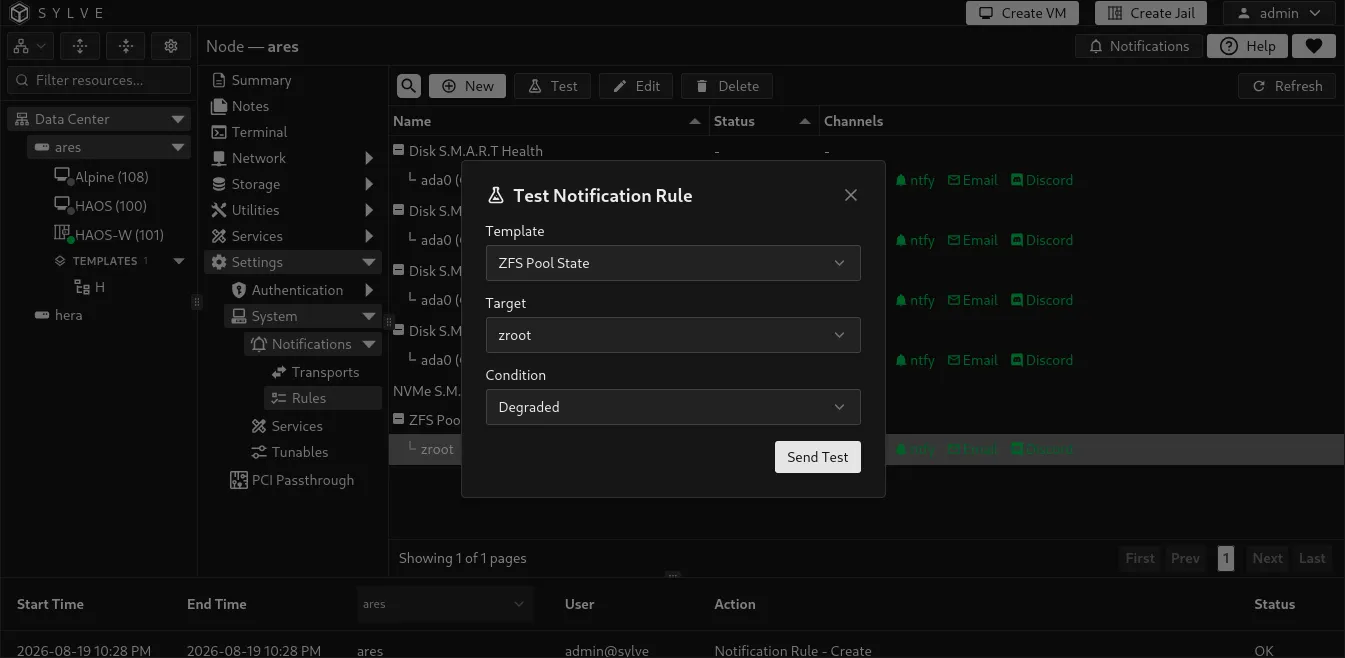Collapse the ares node in tree
Image resolution: width=1345 pixels, height=658 pixels.
tap(179, 147)
